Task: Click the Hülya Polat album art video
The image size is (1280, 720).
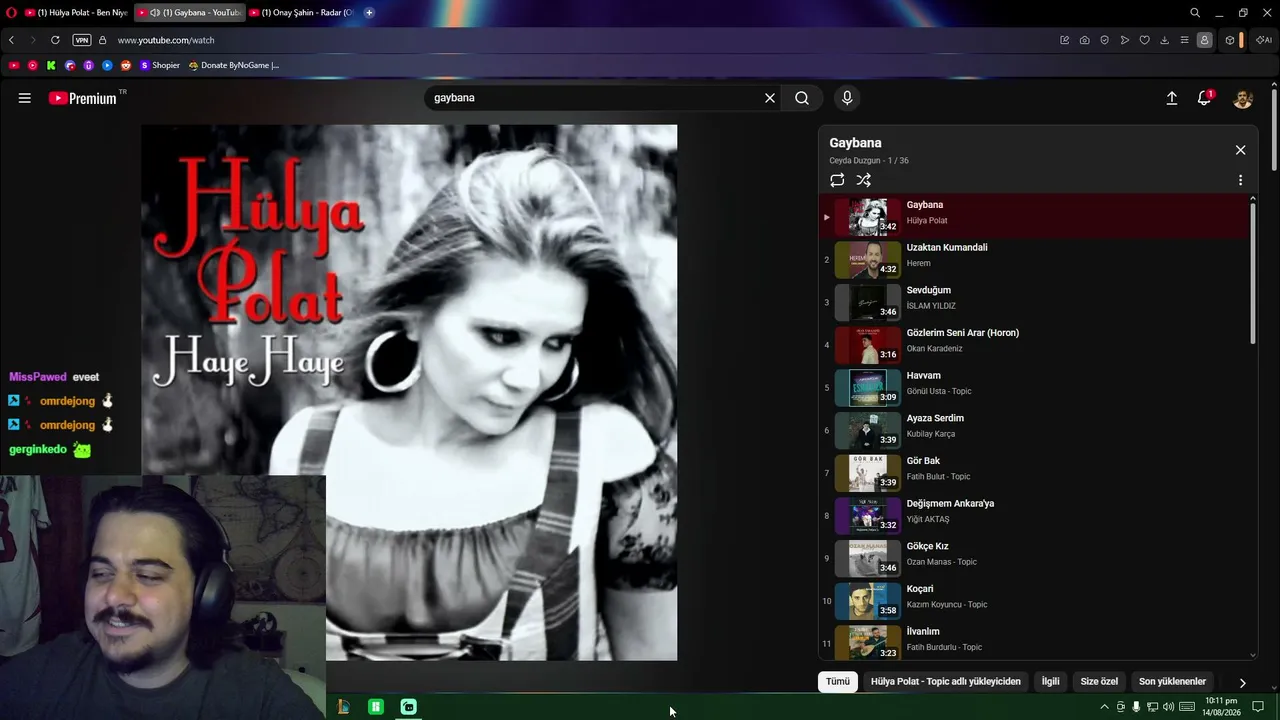Action: 409,392
